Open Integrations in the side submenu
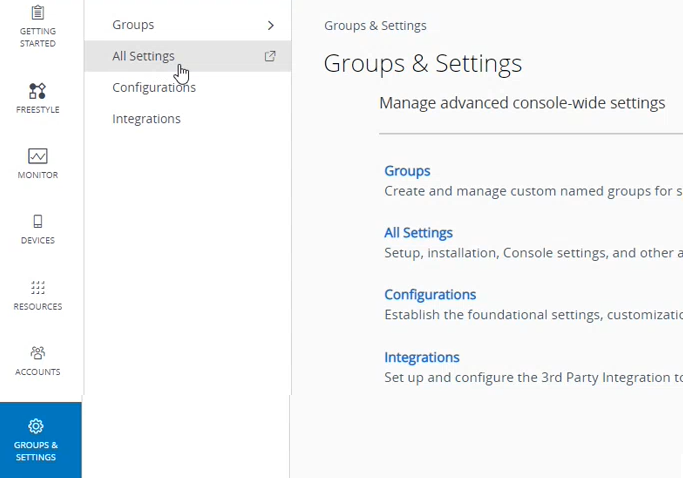Image resolution: width=683 pixels, height=478 pixels. coord(146,119)
